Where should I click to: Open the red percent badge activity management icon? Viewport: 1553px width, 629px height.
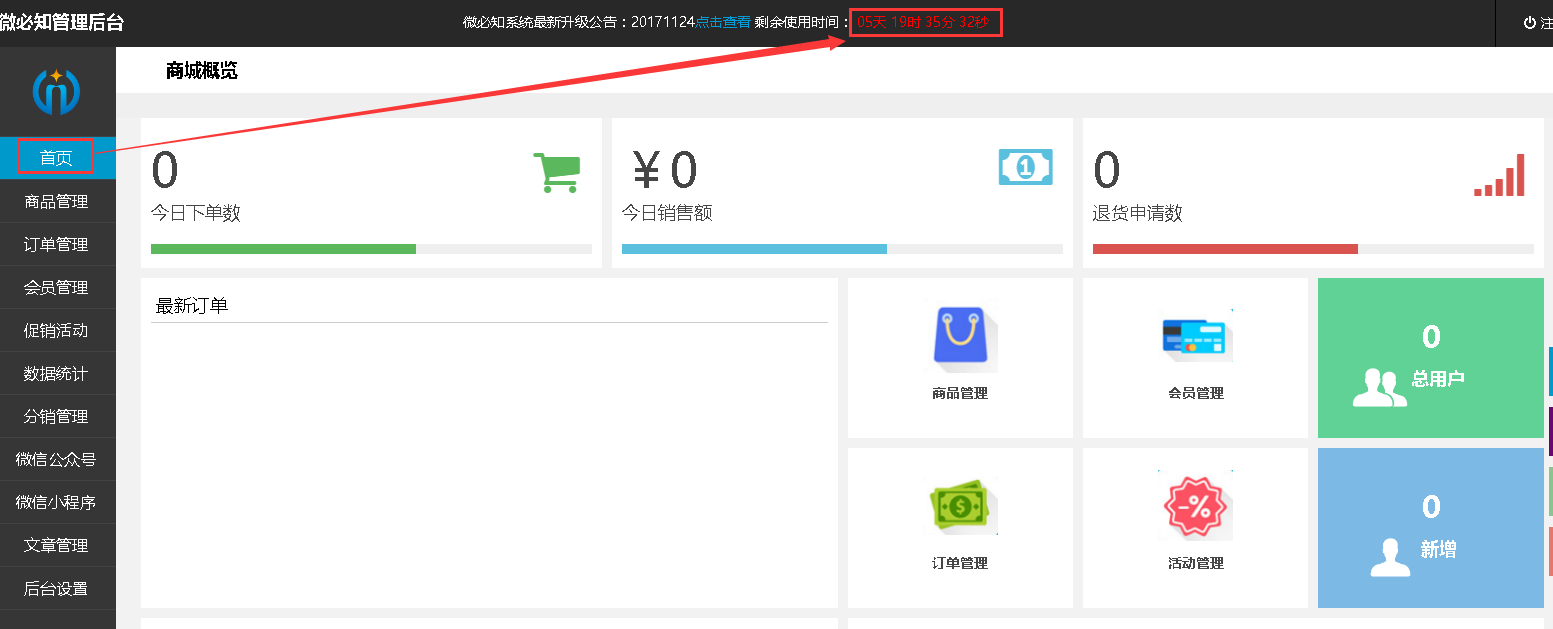(1195, 506)
